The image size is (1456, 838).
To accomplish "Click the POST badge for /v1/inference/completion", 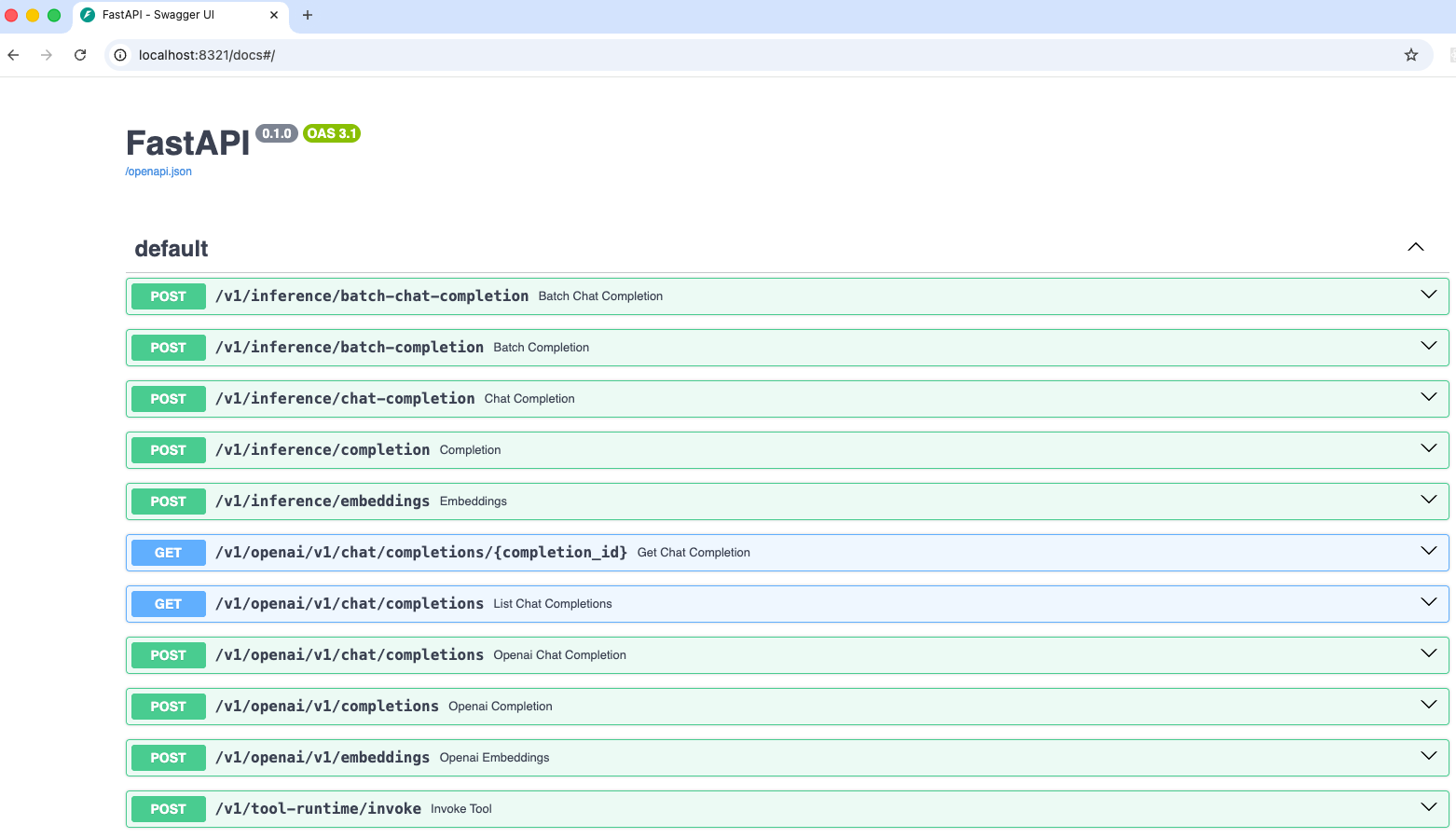I will click(x=168, y=450).
